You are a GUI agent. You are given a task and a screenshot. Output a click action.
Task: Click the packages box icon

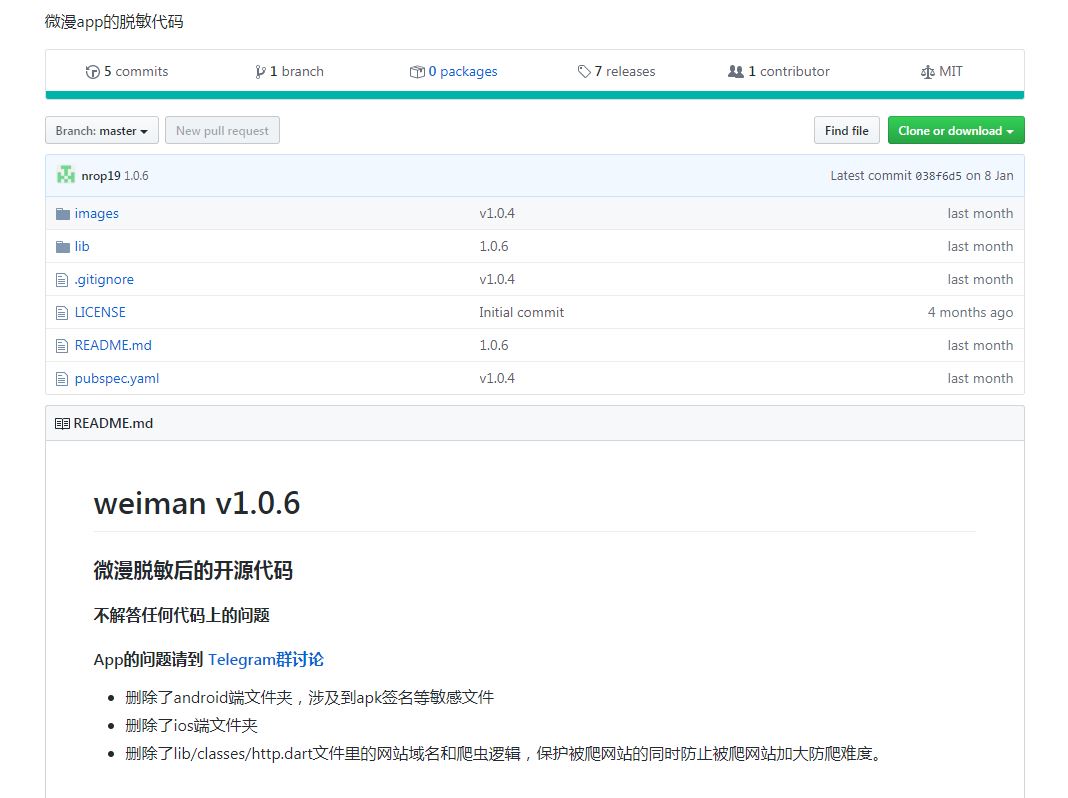click(x=417, y=71)
